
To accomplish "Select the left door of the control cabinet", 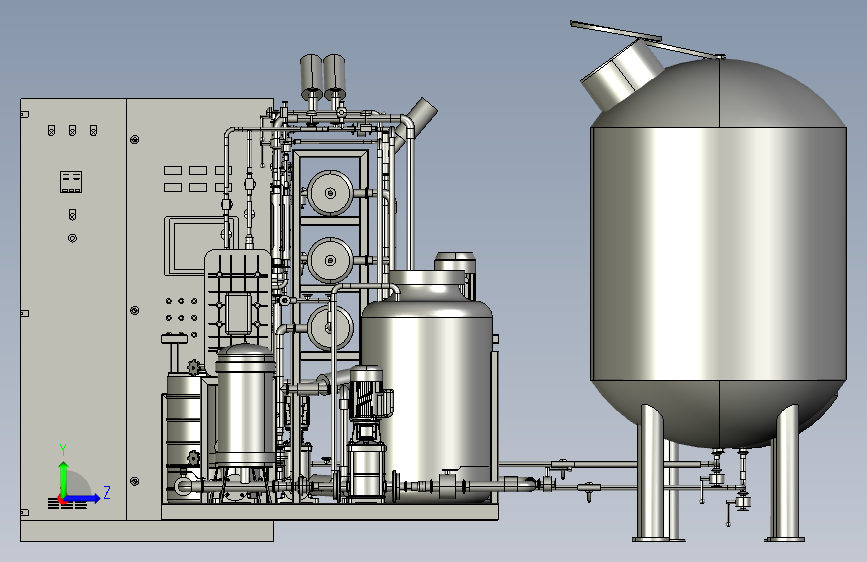I will [x=74, y=309].
